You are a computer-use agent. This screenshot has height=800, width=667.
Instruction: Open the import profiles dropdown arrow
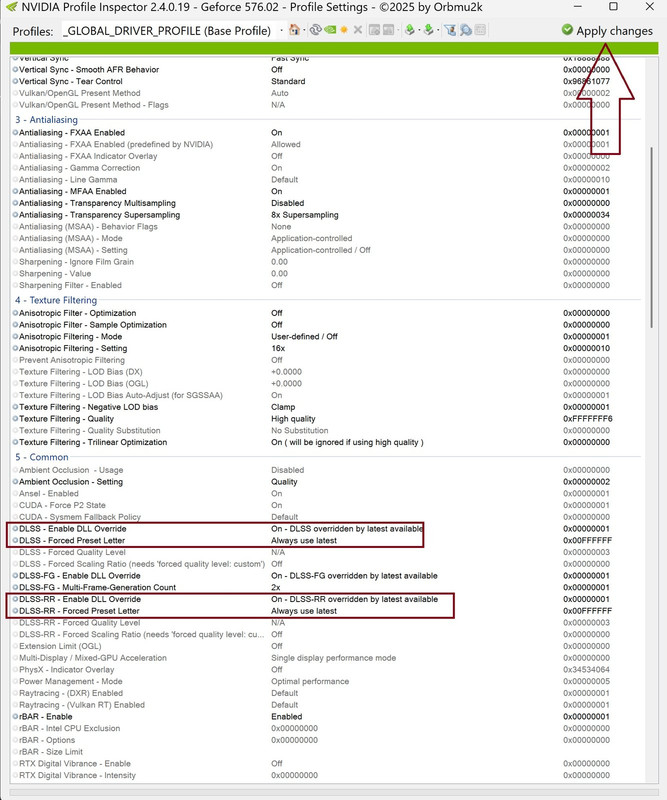438,30
